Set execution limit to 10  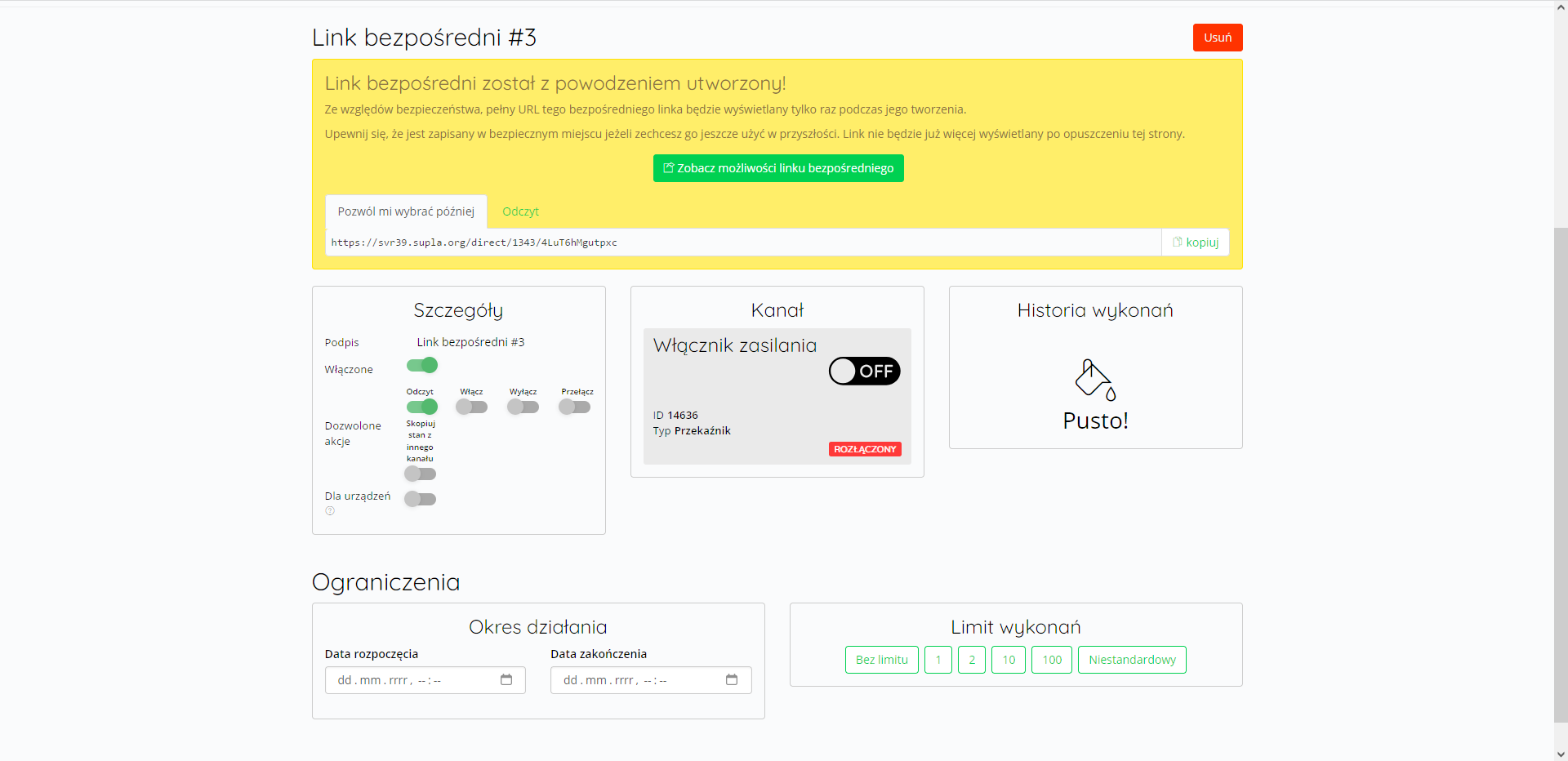(x=1009, y=660)
